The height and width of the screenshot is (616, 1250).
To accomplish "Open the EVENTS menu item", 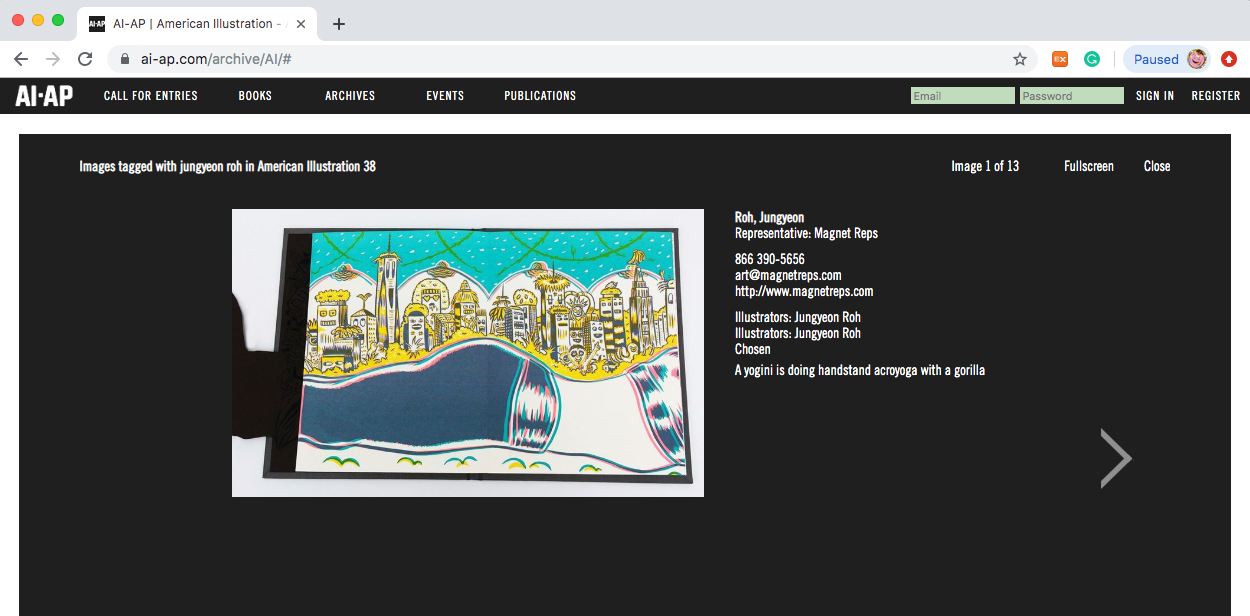I will pos(445,96).
